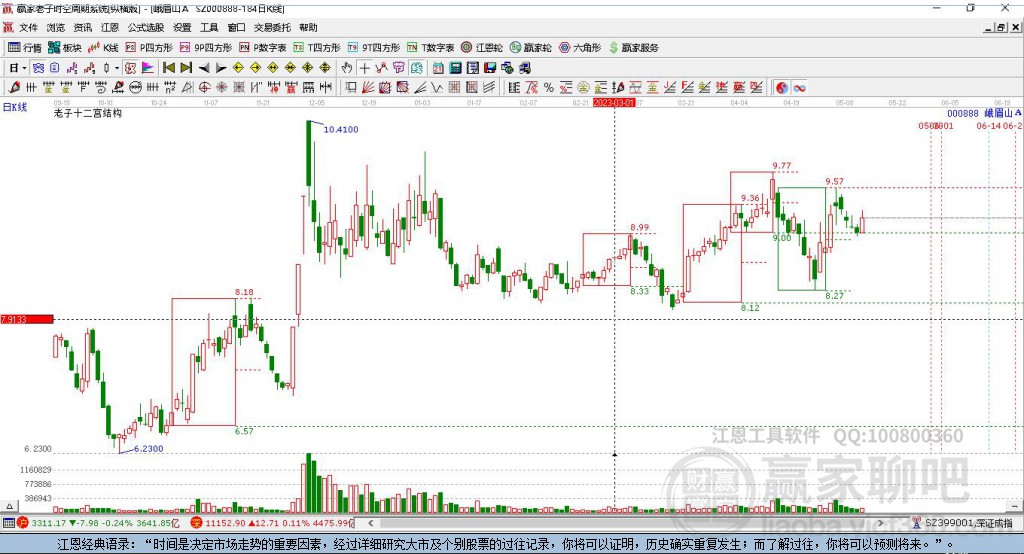This screenshot has width=1024, height=554.
Task: Open the 江恩轮 Gann wheel
Action: (482, 48)
